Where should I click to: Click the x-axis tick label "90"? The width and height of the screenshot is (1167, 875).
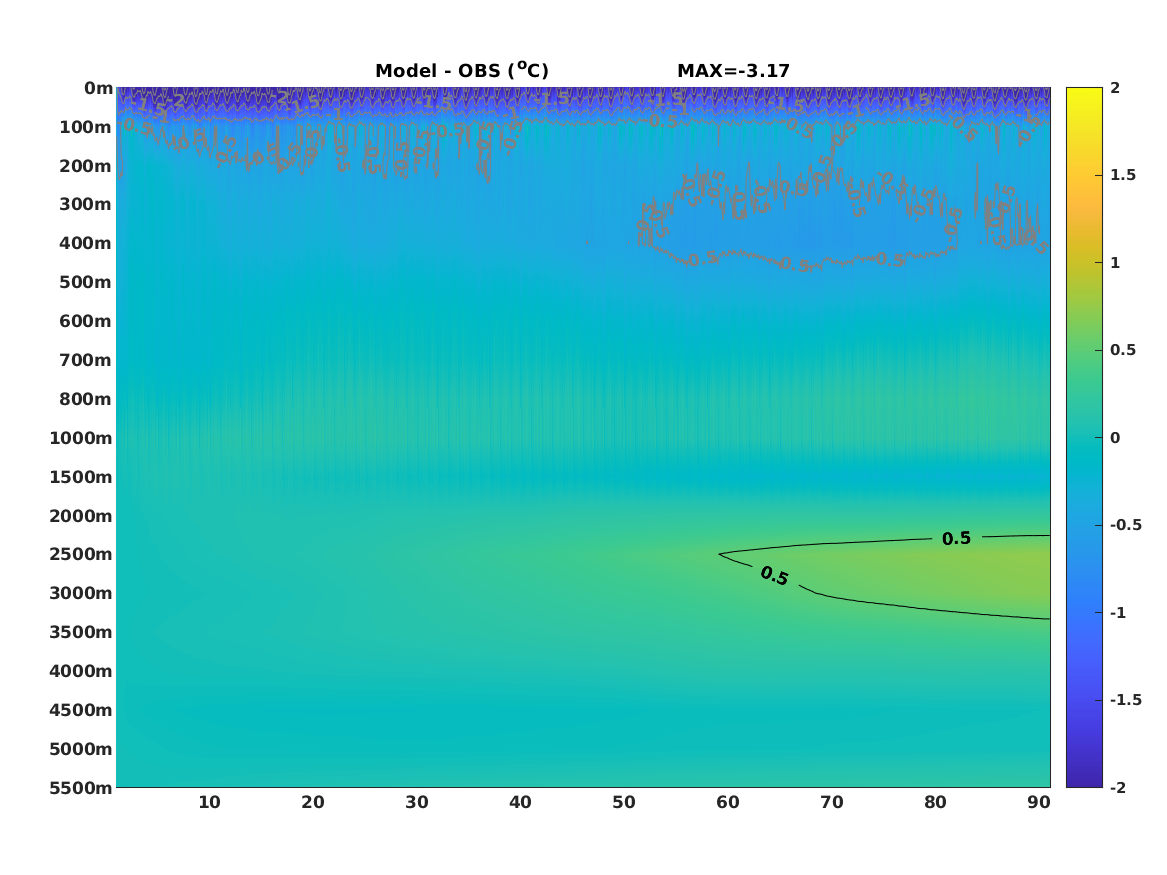tap(1039, 803)
